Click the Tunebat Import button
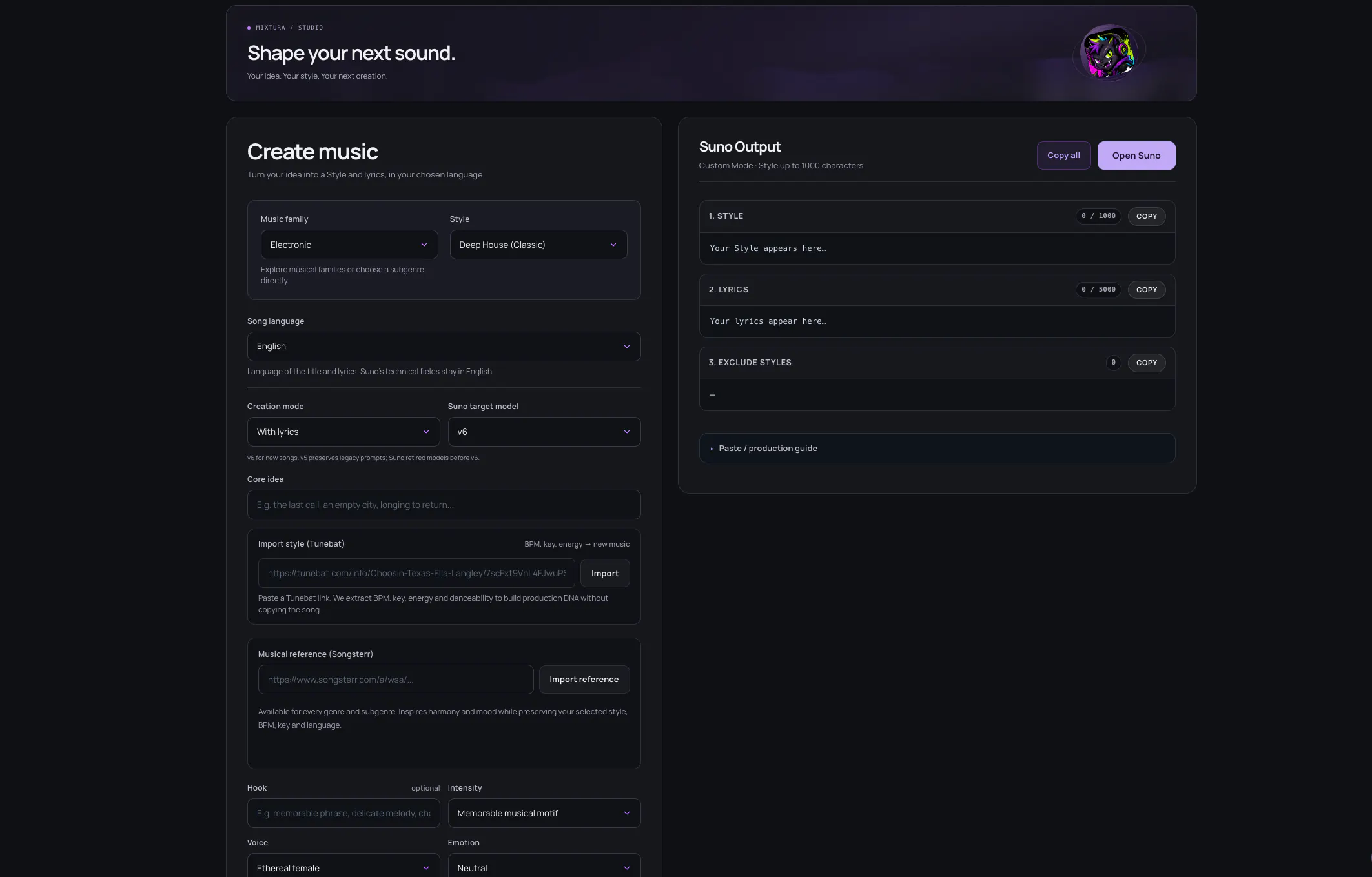Screen dimensions: 1372x877 pos(604,573)
